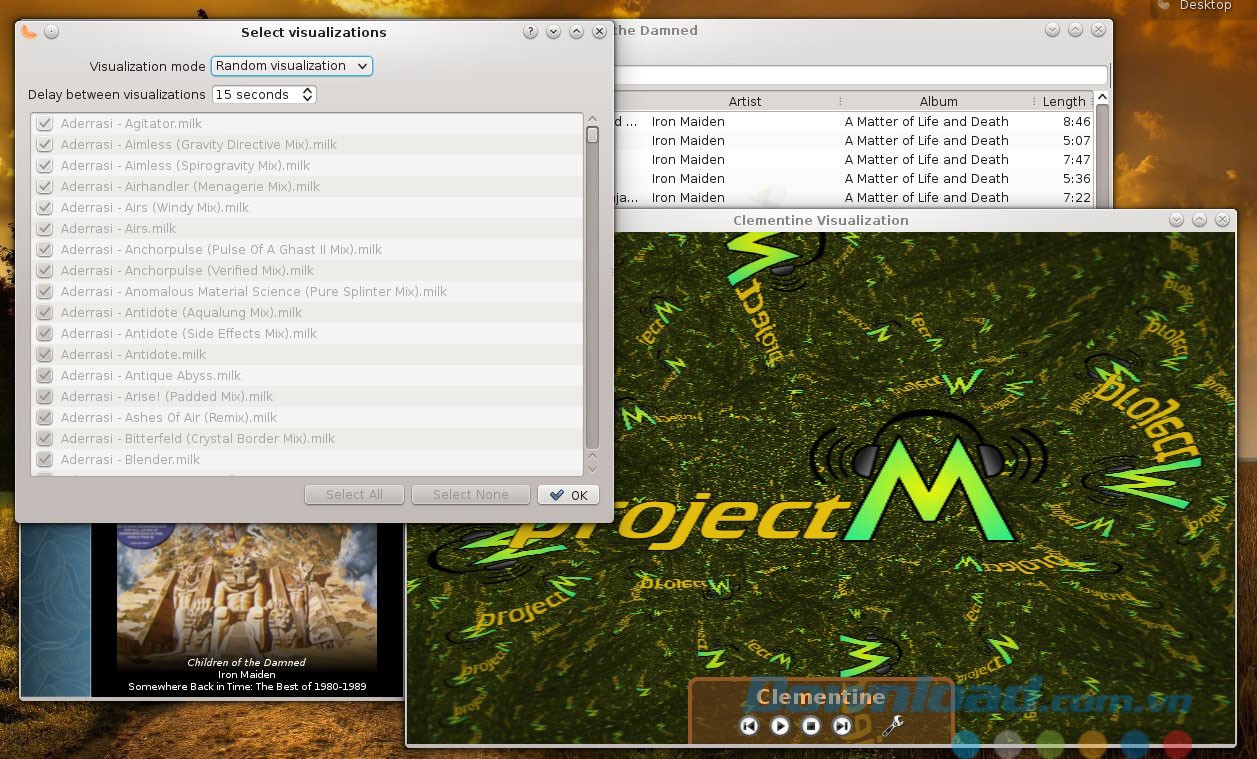Click the previous track button in visualization overlay
The image size is (1257, 759).
point(749,726)
